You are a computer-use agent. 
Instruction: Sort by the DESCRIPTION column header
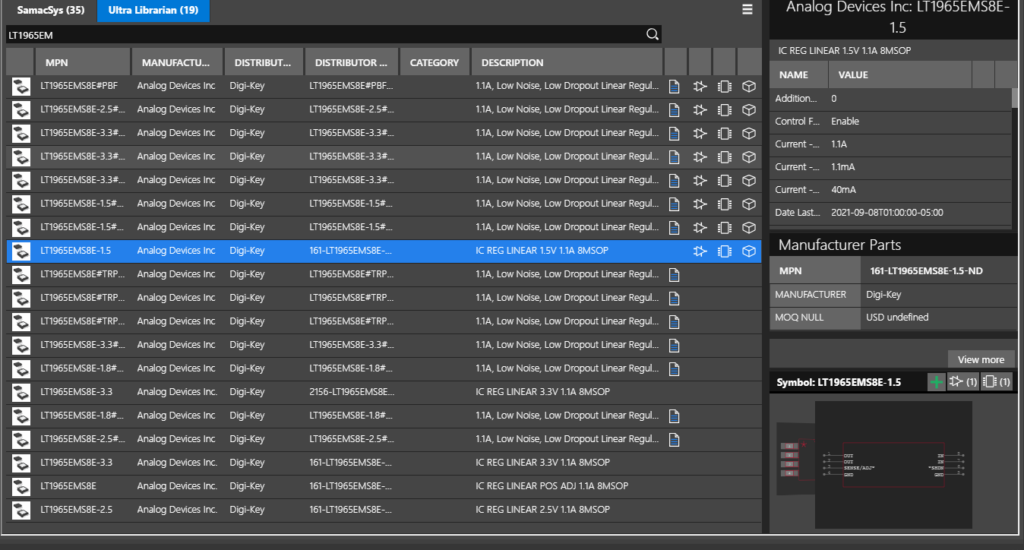coord(567,63)
